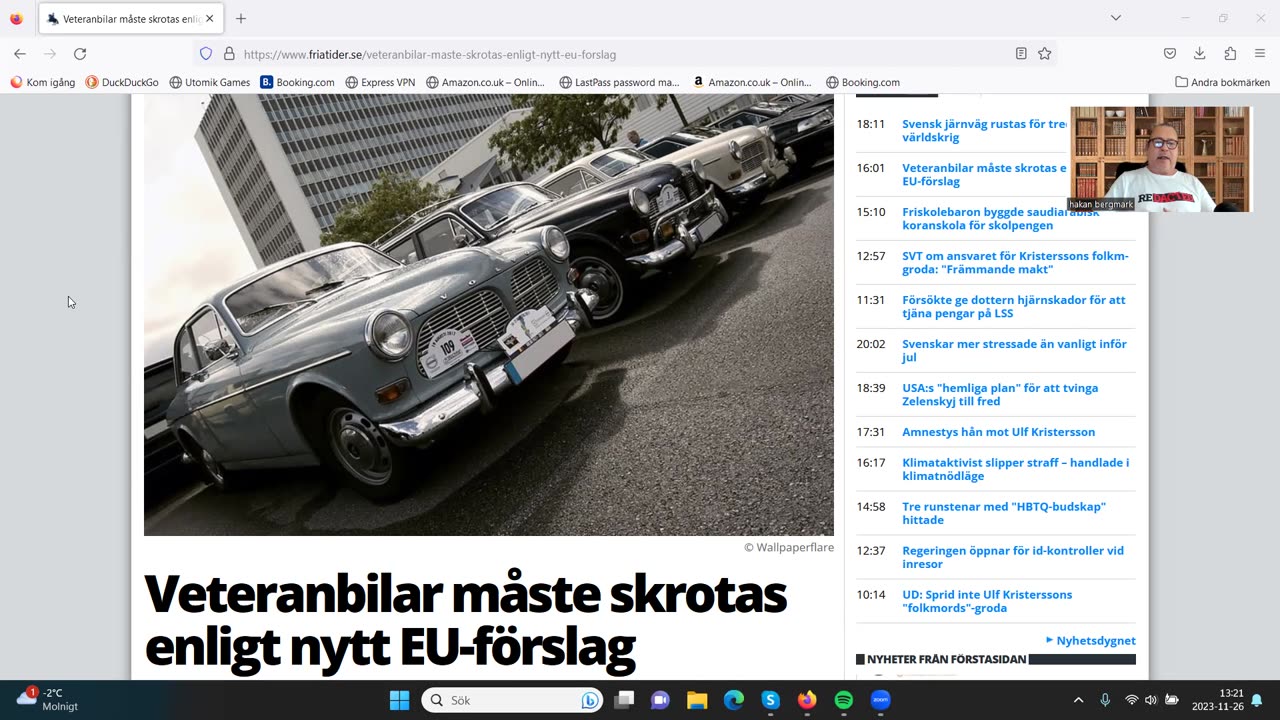Open the first Booking.com bookmark

point(297,82)
